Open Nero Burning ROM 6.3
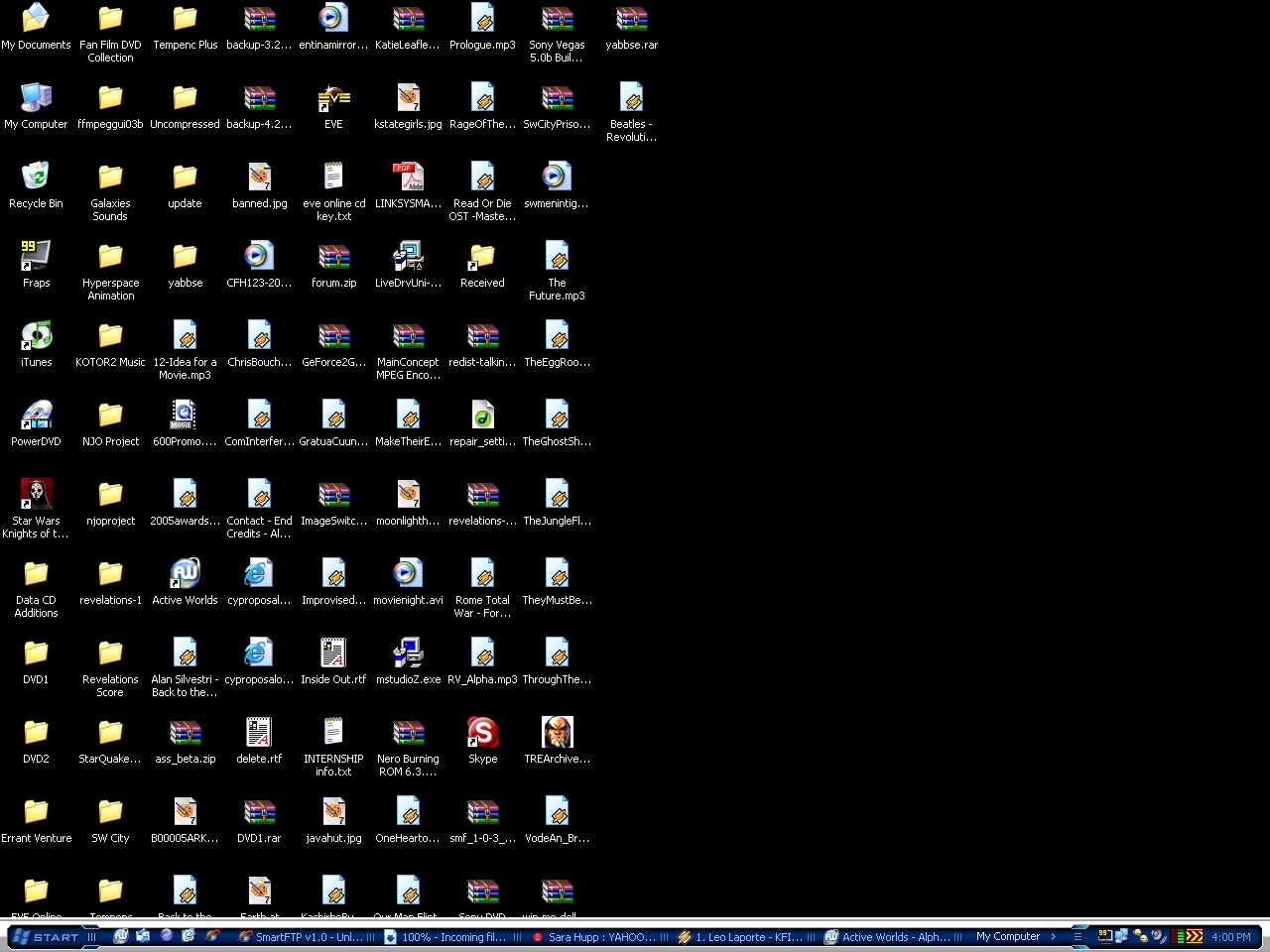Image resolution: width=1270 pixels, height=952 pixels. pyautogui.click(x=408, y=732)
